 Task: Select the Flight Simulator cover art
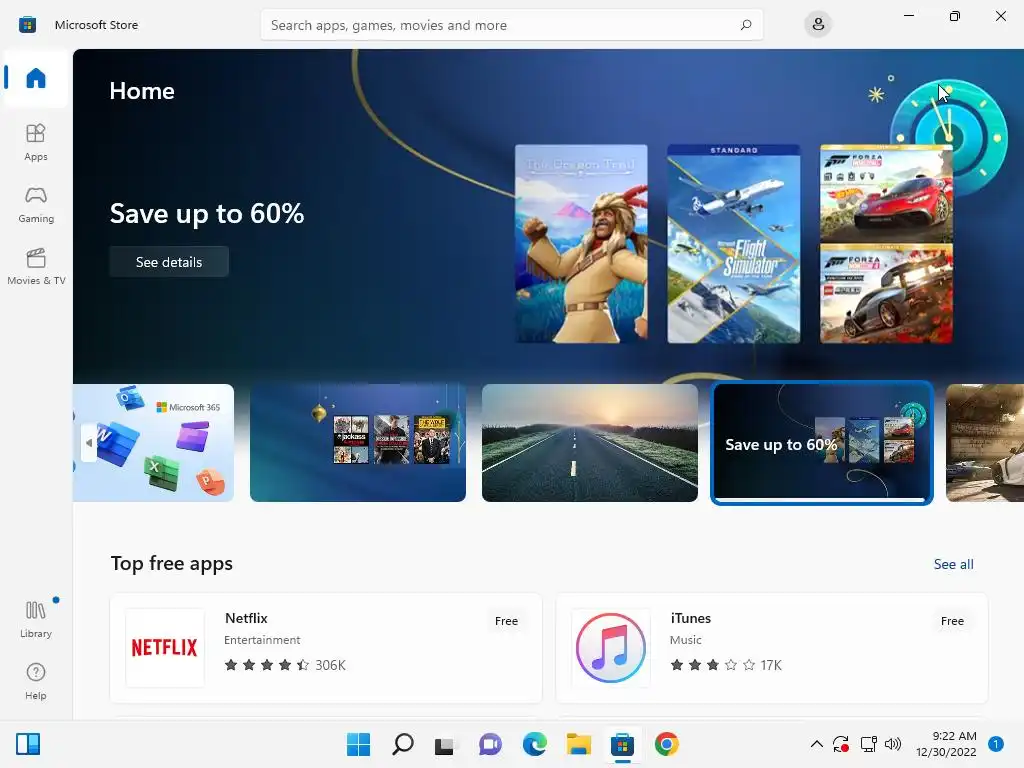click(733, 244)
